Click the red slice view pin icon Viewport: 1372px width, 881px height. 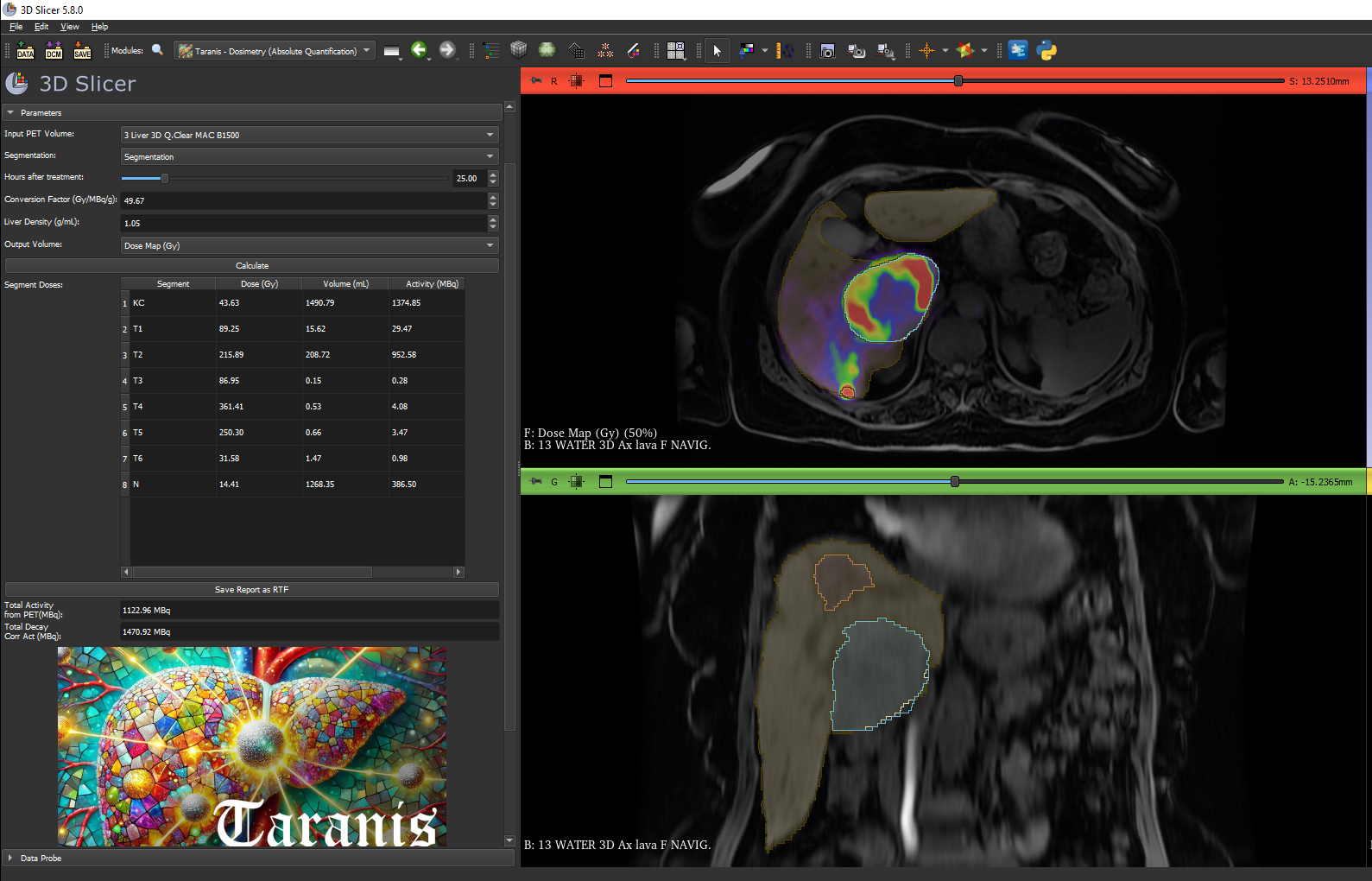click(x=535, y=81)
